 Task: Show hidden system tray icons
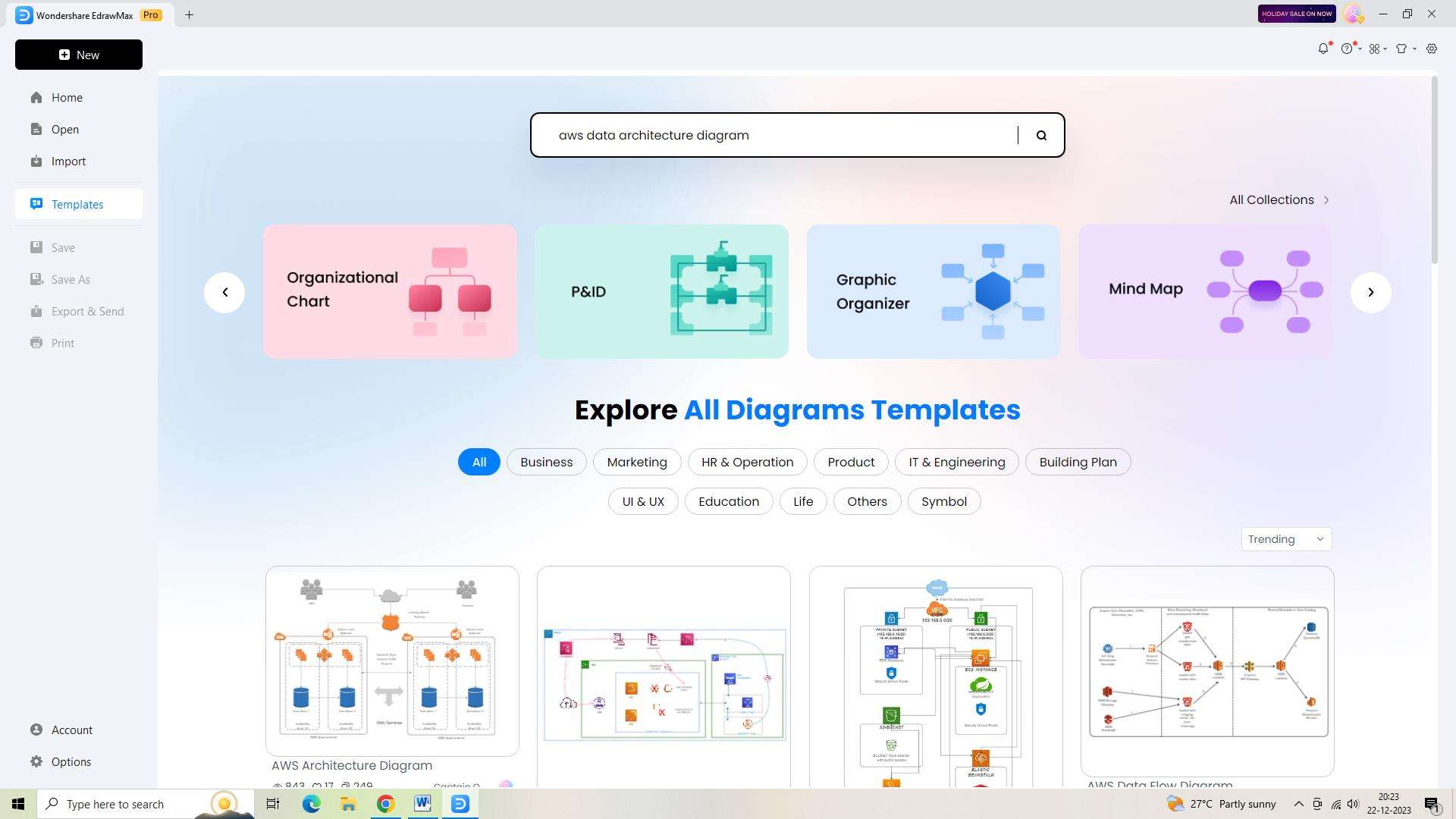[1298, 804]
